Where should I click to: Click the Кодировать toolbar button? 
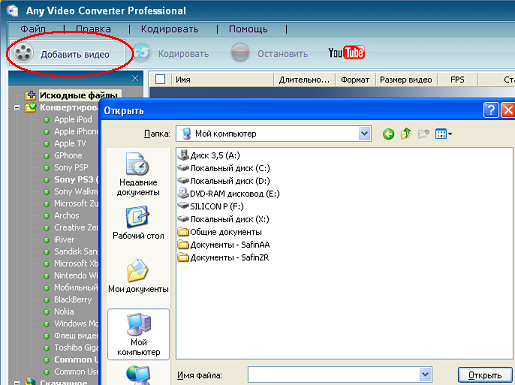(x=171, y=53)
